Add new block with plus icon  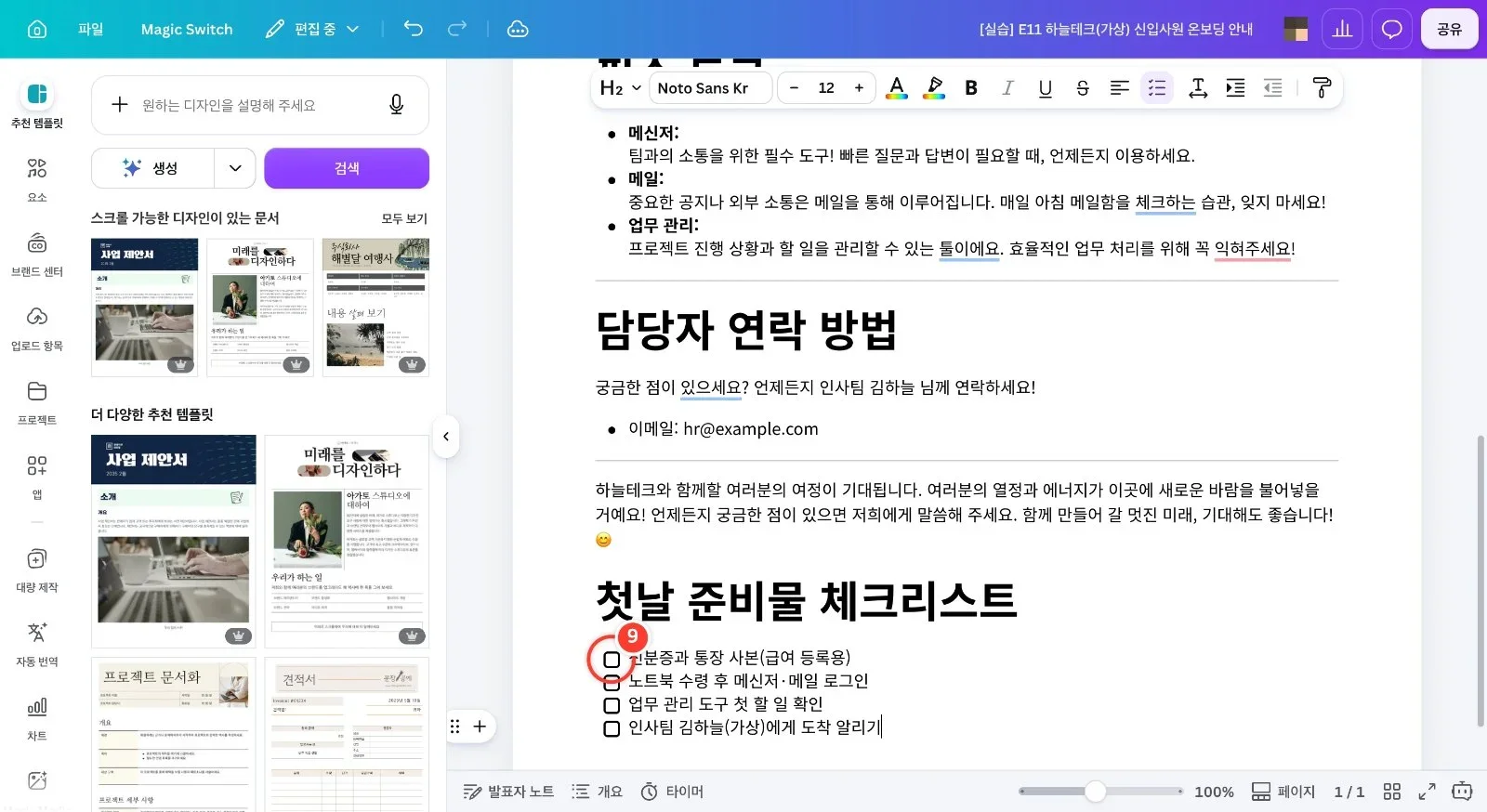click(x=480, y=727)
